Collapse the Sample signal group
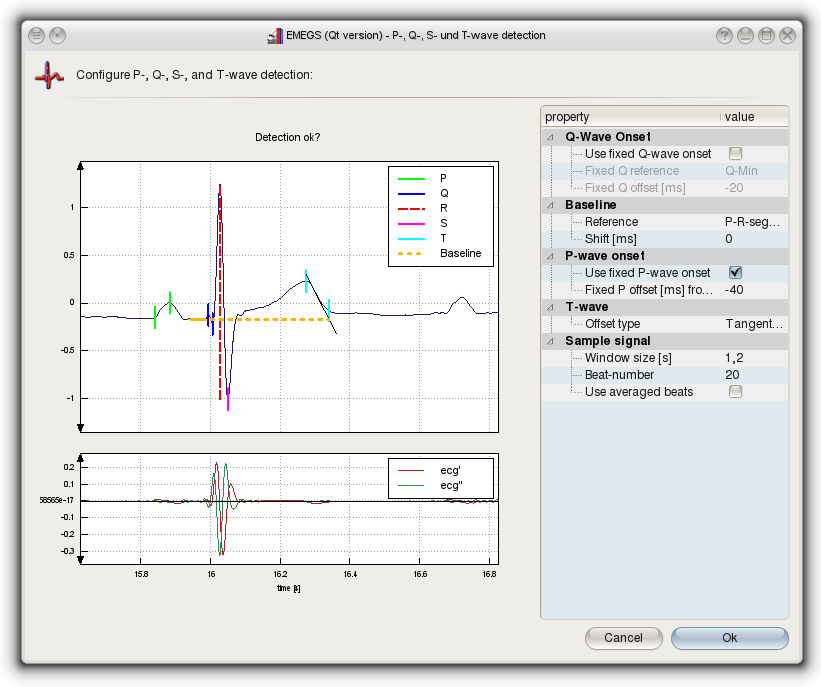 click(549, 341)
